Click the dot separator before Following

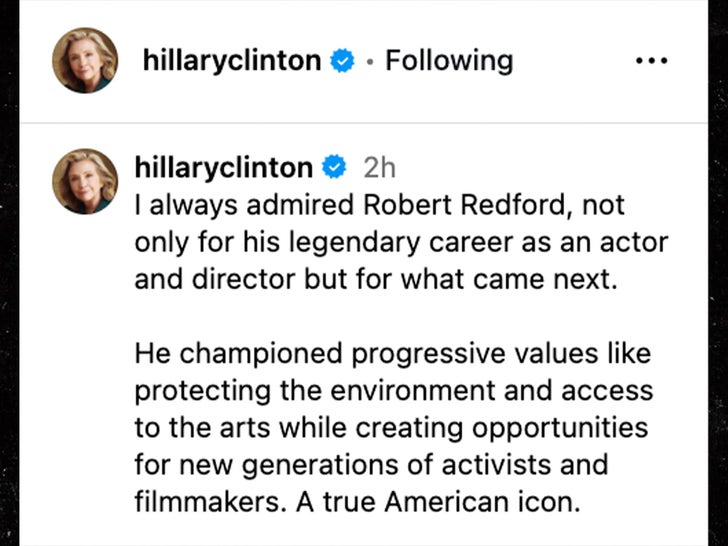tap(370, 62)
